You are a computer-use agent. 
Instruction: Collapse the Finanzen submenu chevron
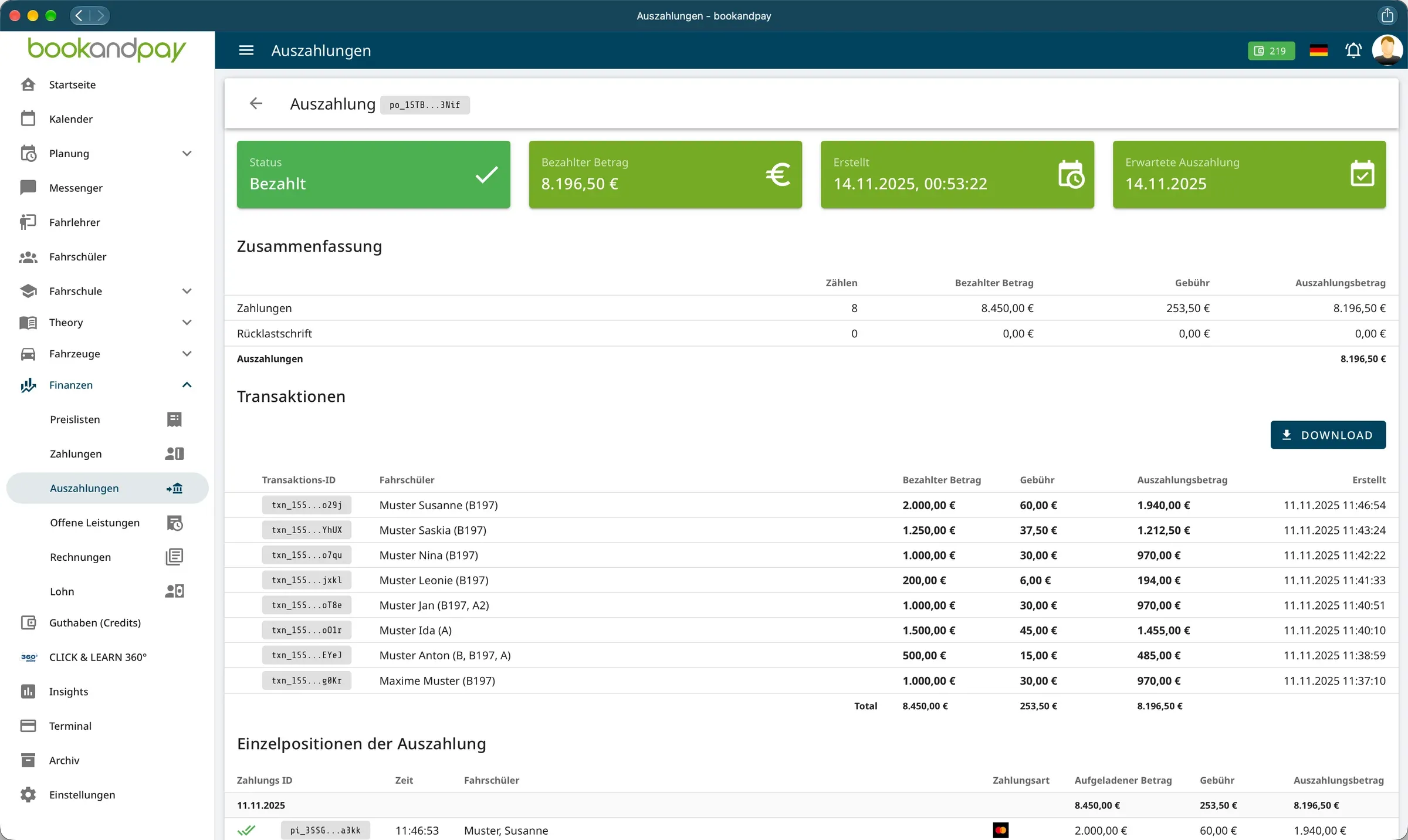(x=187, y=385)
